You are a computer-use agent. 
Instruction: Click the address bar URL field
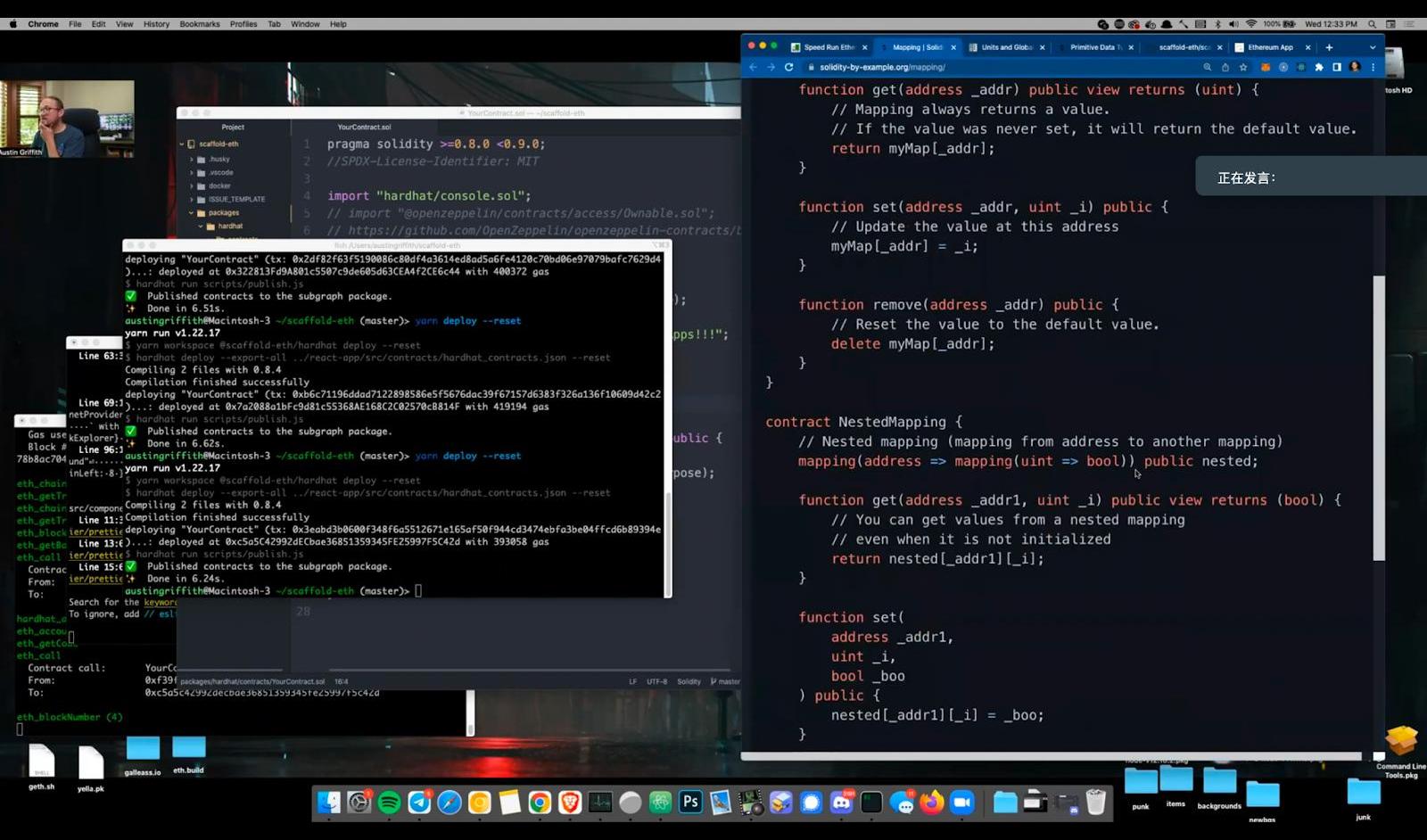click(x=981, y=67)
